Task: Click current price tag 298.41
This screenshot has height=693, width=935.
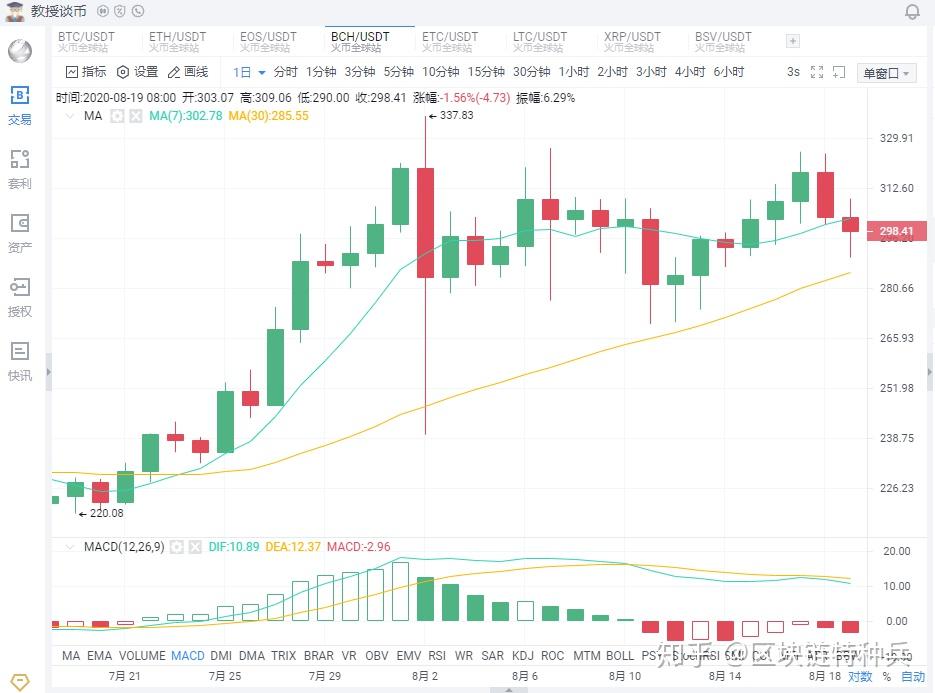Action: (x=896, y=231)
